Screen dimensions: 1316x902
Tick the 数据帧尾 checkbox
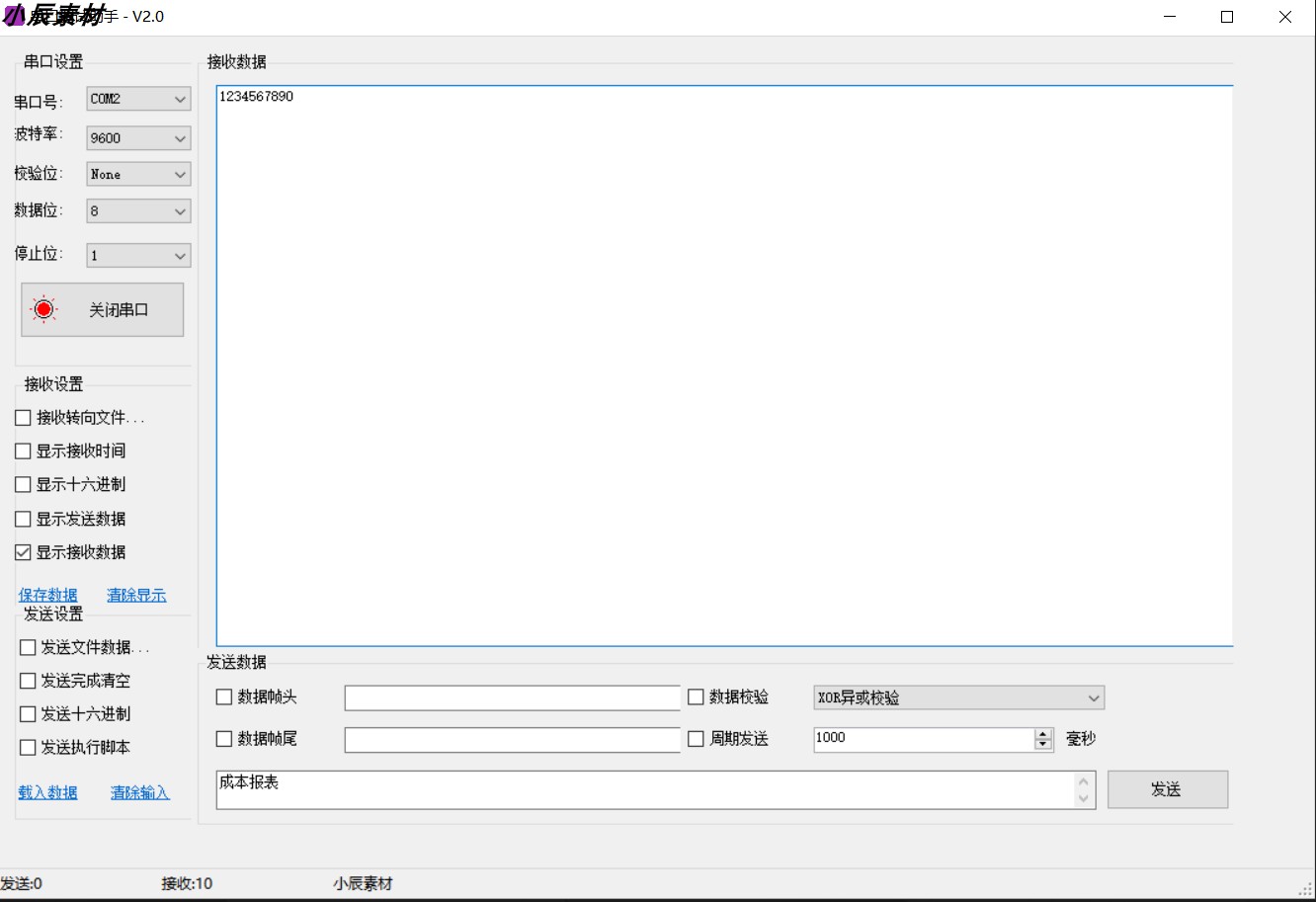[224, 738]
